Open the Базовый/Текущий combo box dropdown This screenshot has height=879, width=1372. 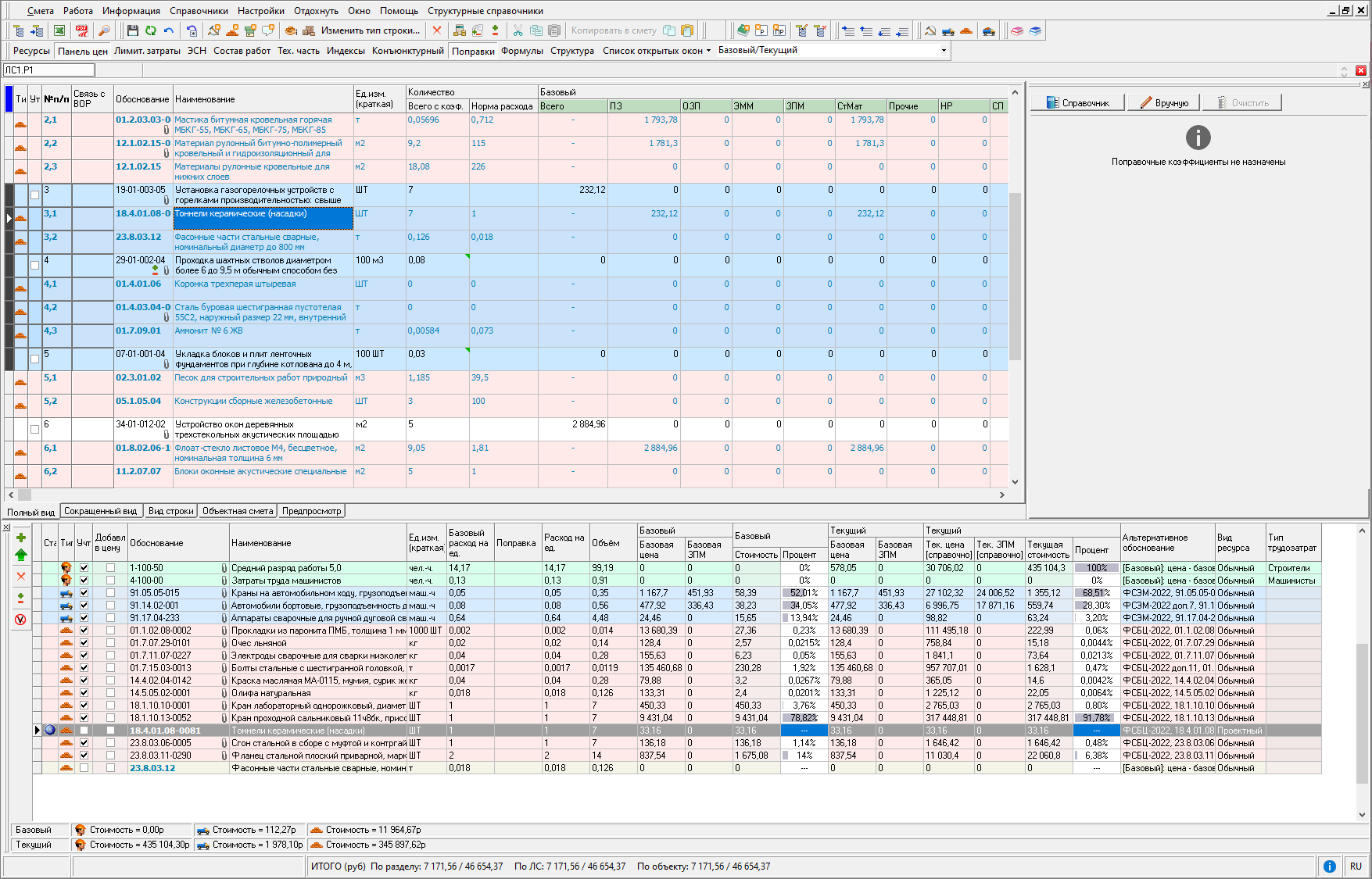pos(943,50)
